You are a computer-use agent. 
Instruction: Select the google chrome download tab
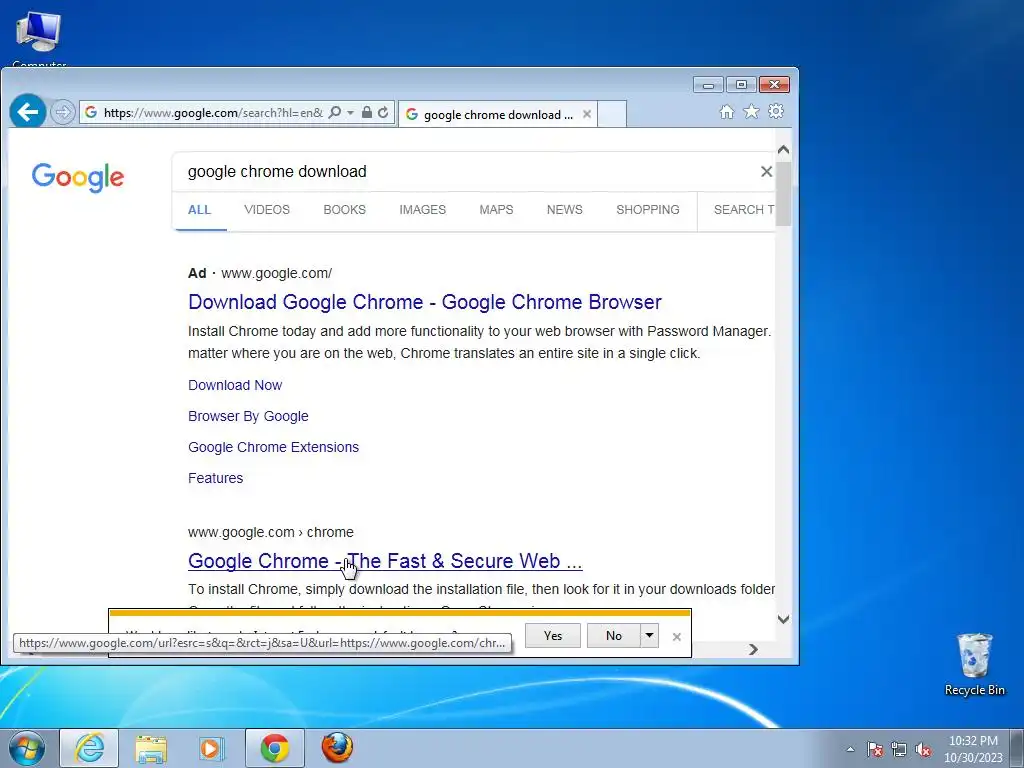click(498, 114)
